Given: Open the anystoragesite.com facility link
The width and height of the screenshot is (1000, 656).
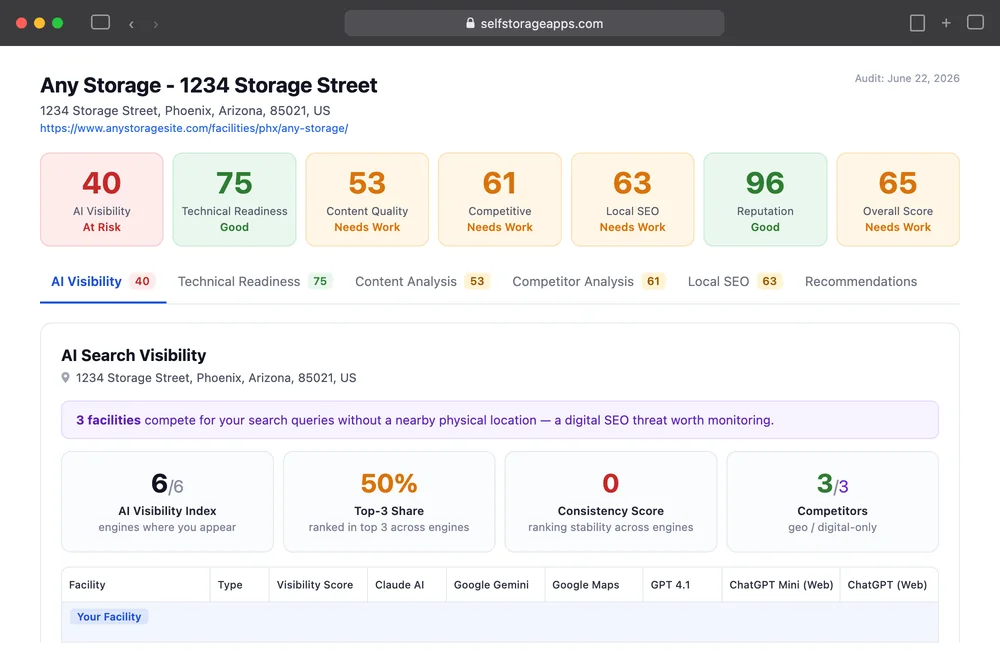Looking at the screenshot, I should (x=194, y=128).
